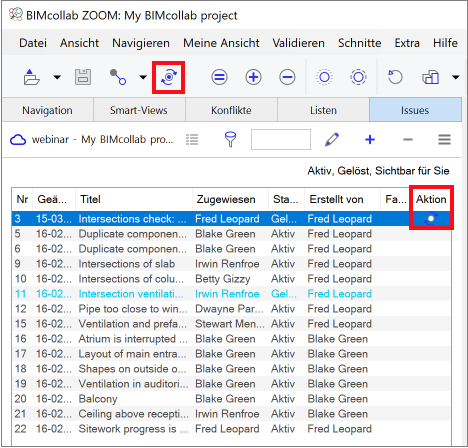Click the undo rotate arrow icon
The image size is (468, 448).
(395, 77)
